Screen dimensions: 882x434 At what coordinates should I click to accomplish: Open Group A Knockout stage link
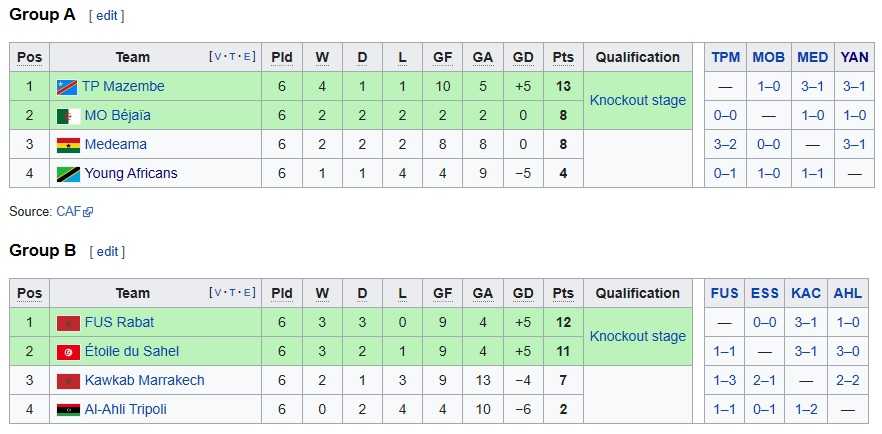pos(638,101)
